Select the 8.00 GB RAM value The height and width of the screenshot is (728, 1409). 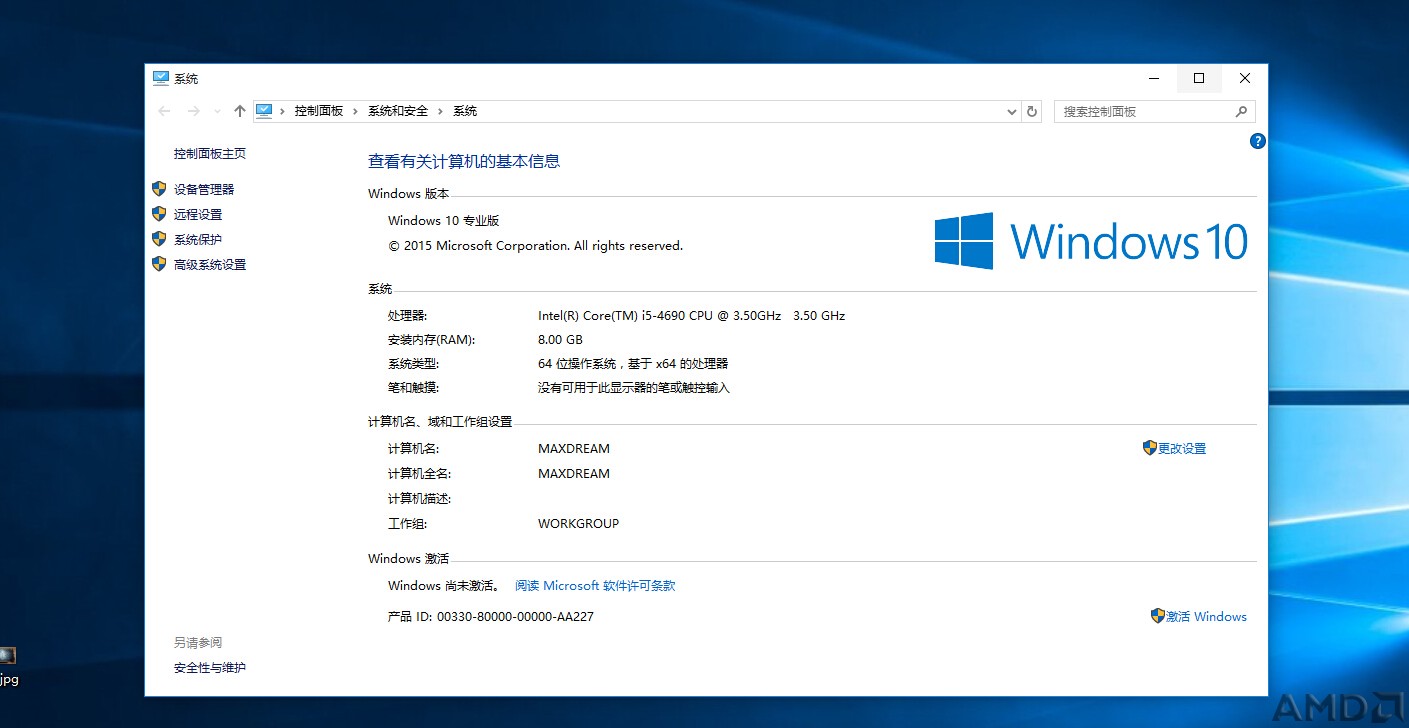[x=560, y=340]
